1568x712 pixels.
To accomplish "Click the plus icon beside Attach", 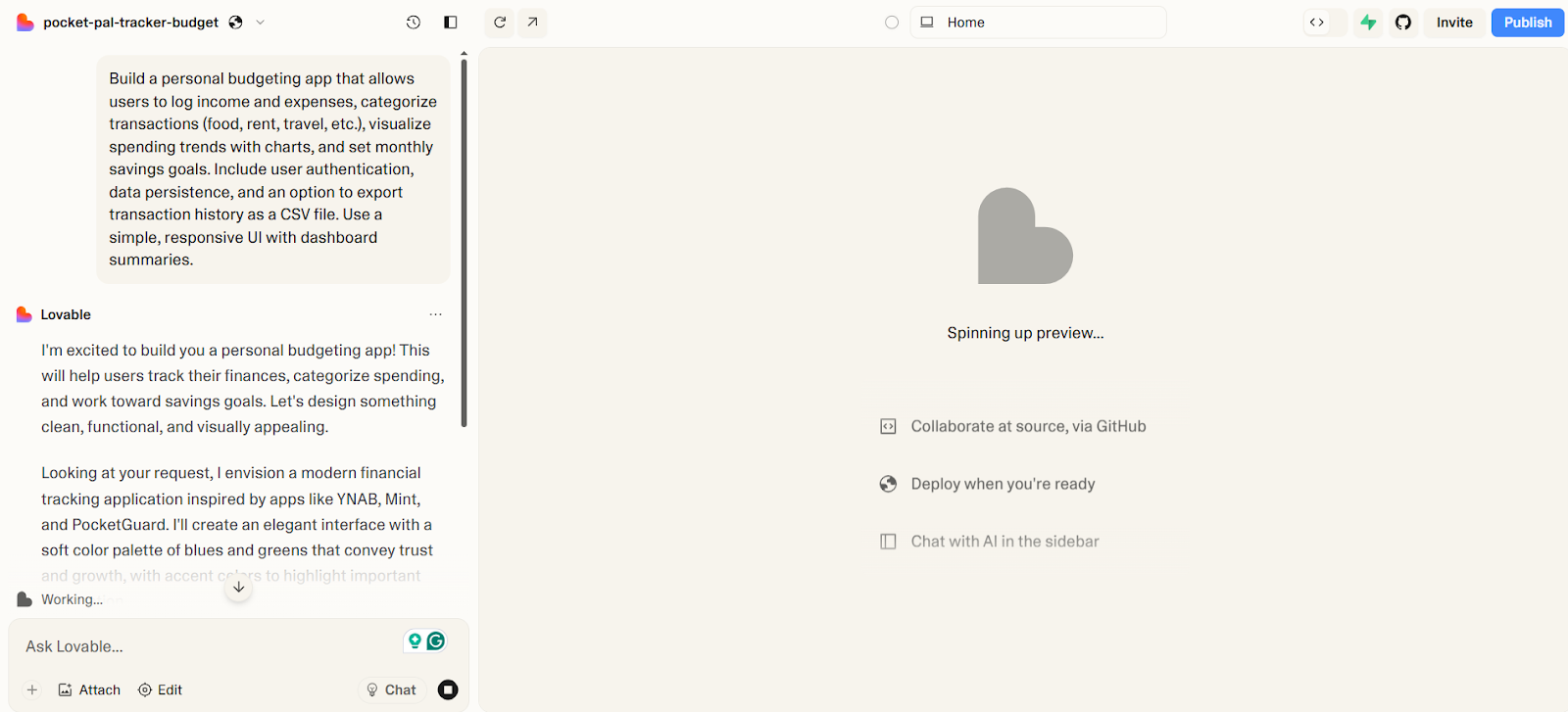I will pos(32,689).
